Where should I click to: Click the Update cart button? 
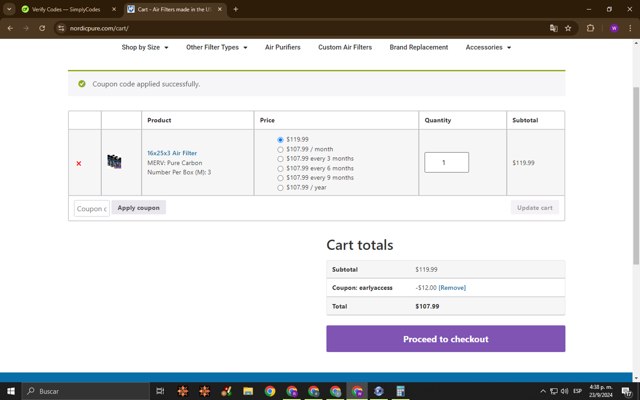point(535,208)
